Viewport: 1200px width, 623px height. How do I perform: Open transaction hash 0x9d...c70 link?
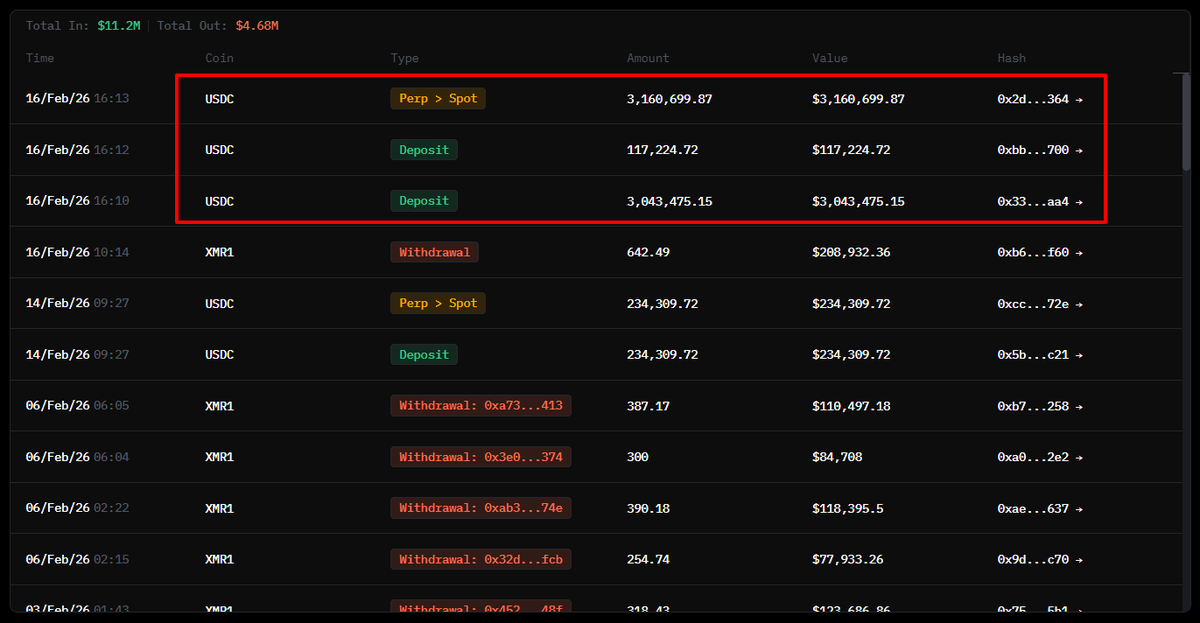(x=1039, y=559)
